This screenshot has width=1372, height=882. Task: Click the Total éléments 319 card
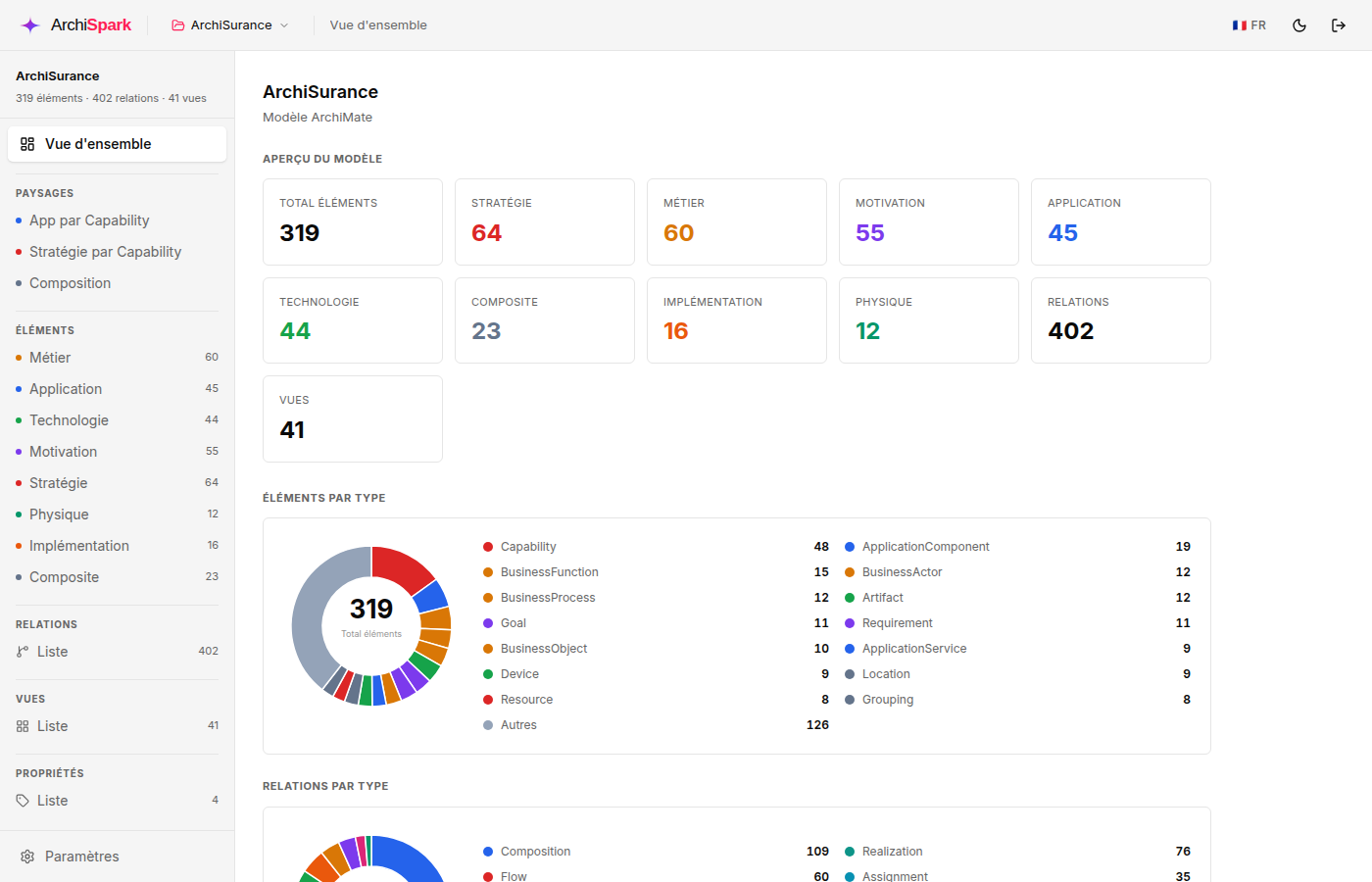353,221
